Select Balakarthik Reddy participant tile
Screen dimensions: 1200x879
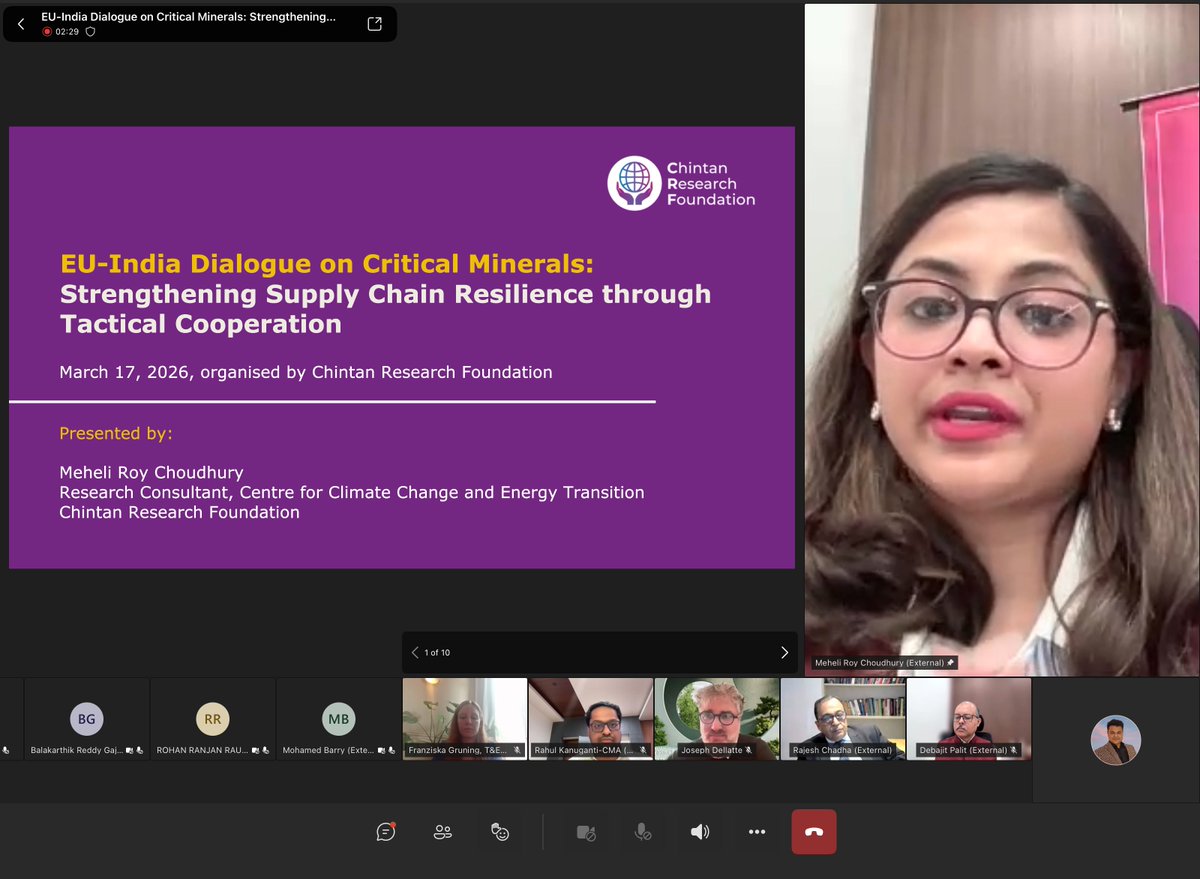pos(87,719)
